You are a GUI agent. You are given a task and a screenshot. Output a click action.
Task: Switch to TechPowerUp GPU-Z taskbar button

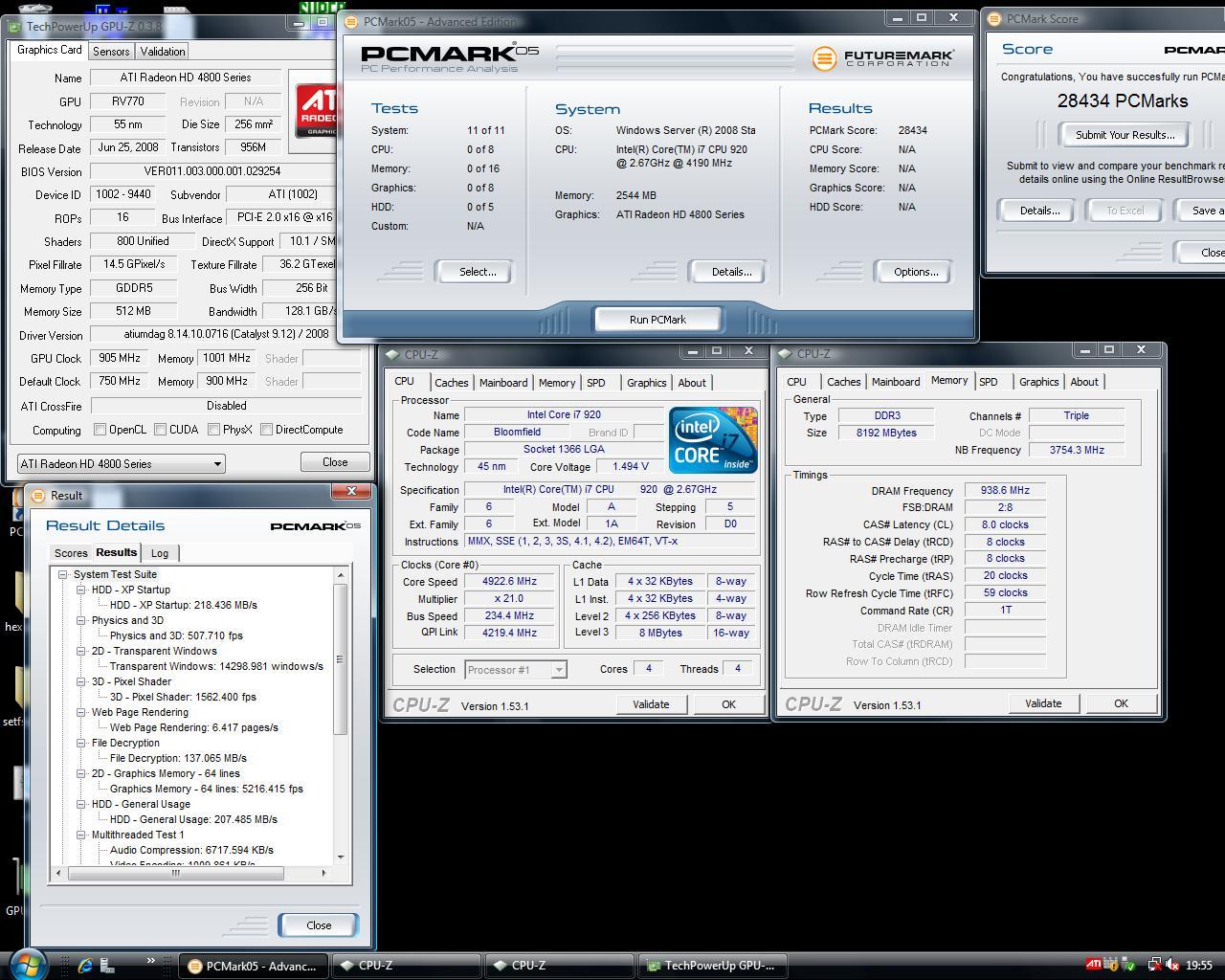click(x=714, y=966)
